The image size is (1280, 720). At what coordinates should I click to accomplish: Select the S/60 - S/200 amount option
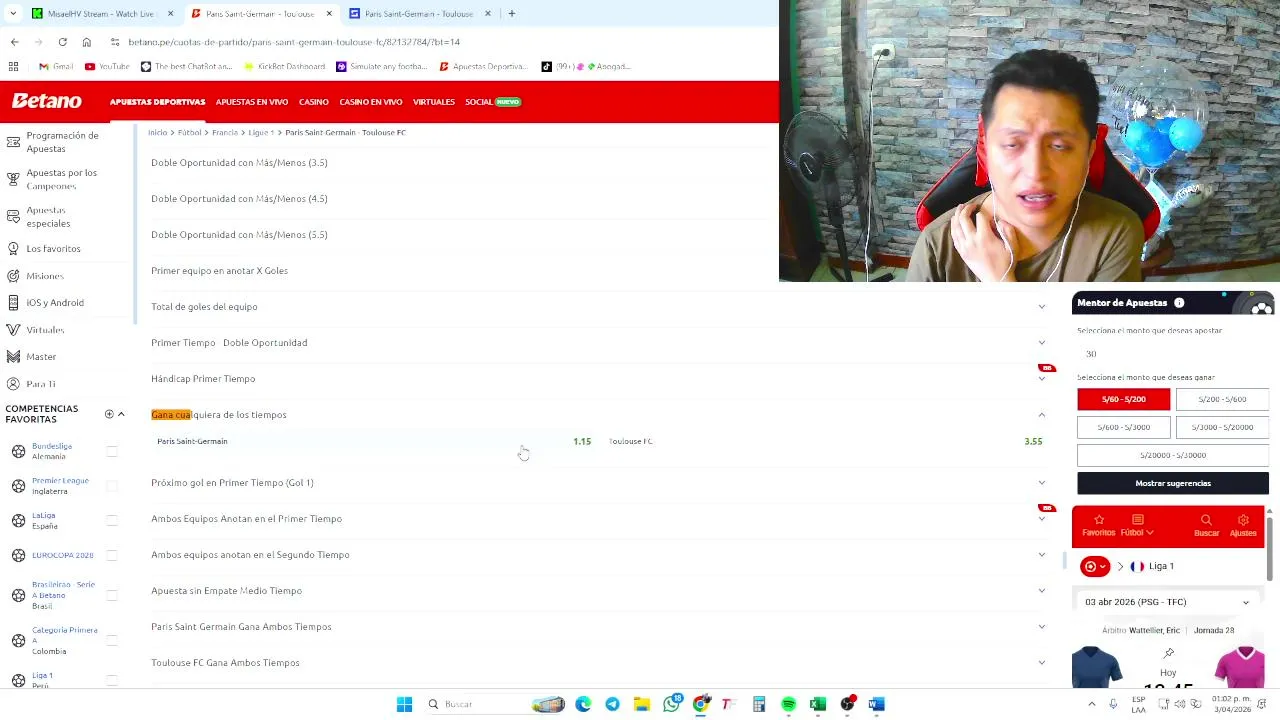[1123, 399]
